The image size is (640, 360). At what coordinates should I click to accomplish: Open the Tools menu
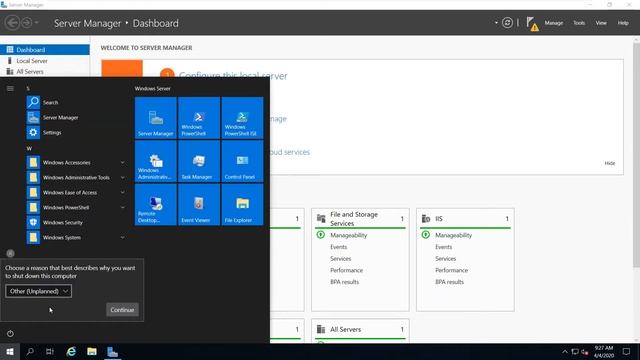coord(579,23)
